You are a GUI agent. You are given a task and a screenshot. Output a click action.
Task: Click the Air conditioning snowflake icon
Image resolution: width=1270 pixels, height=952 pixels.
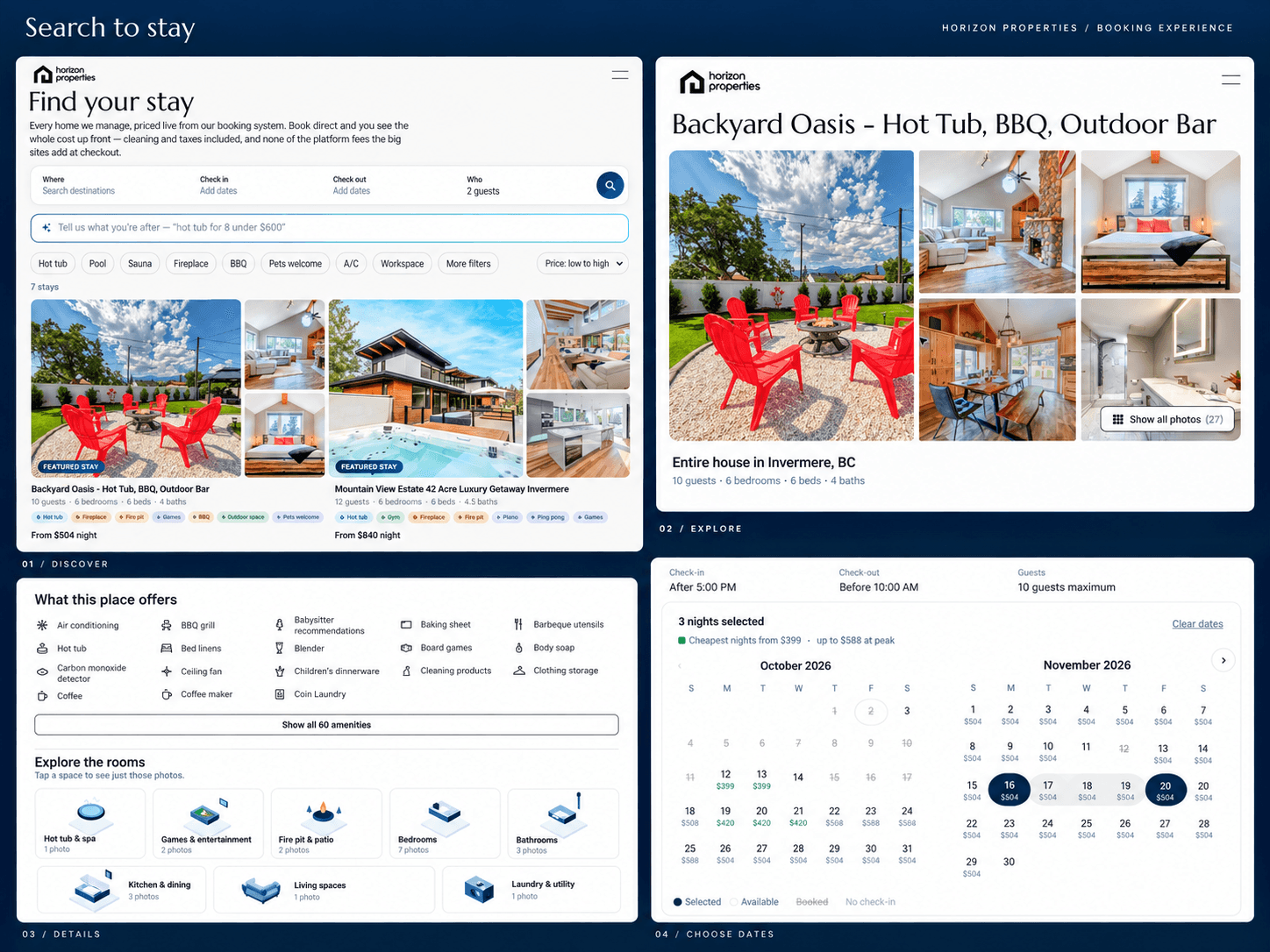[42, 625]
